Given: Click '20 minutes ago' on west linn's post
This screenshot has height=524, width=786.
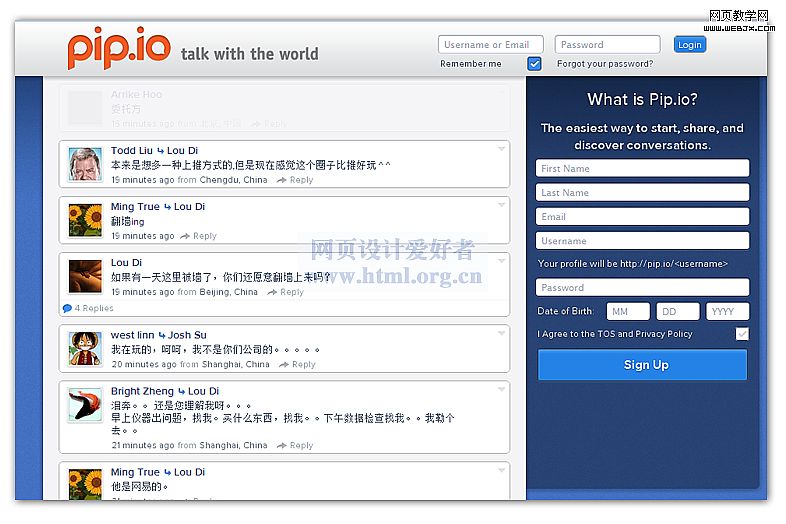Looking at the screenshot, I should (x=144, y=365).
